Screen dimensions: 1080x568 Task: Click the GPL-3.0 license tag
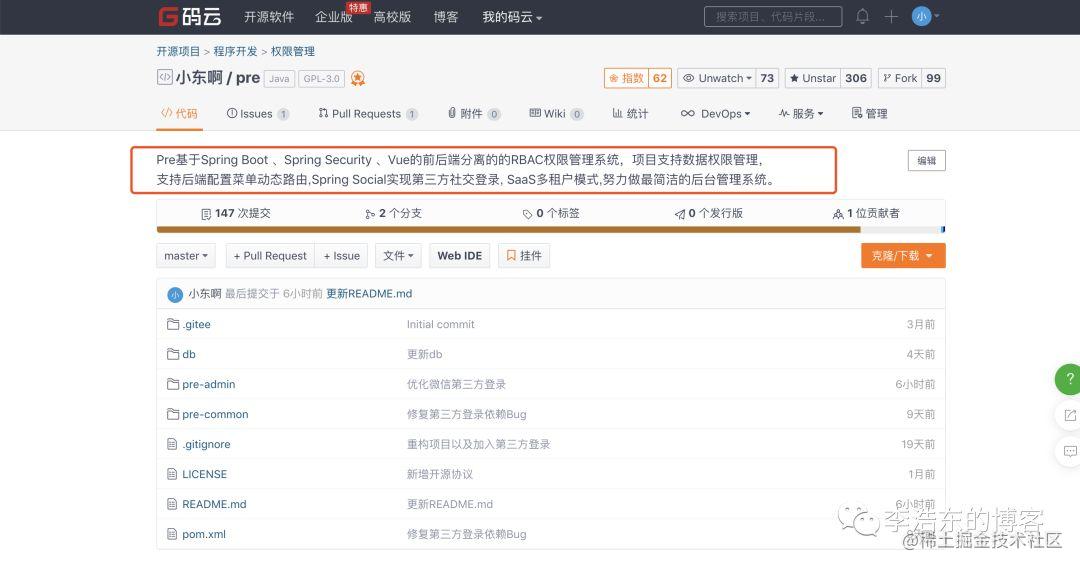[x=322, y=78]
